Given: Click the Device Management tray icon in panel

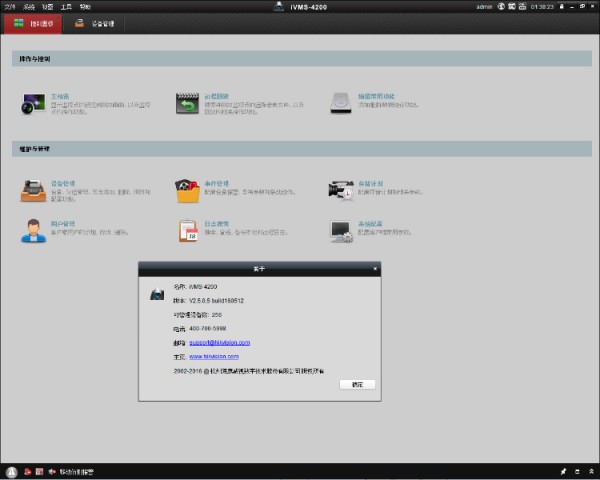Looking at the screenshot, I should coord(33,191).
